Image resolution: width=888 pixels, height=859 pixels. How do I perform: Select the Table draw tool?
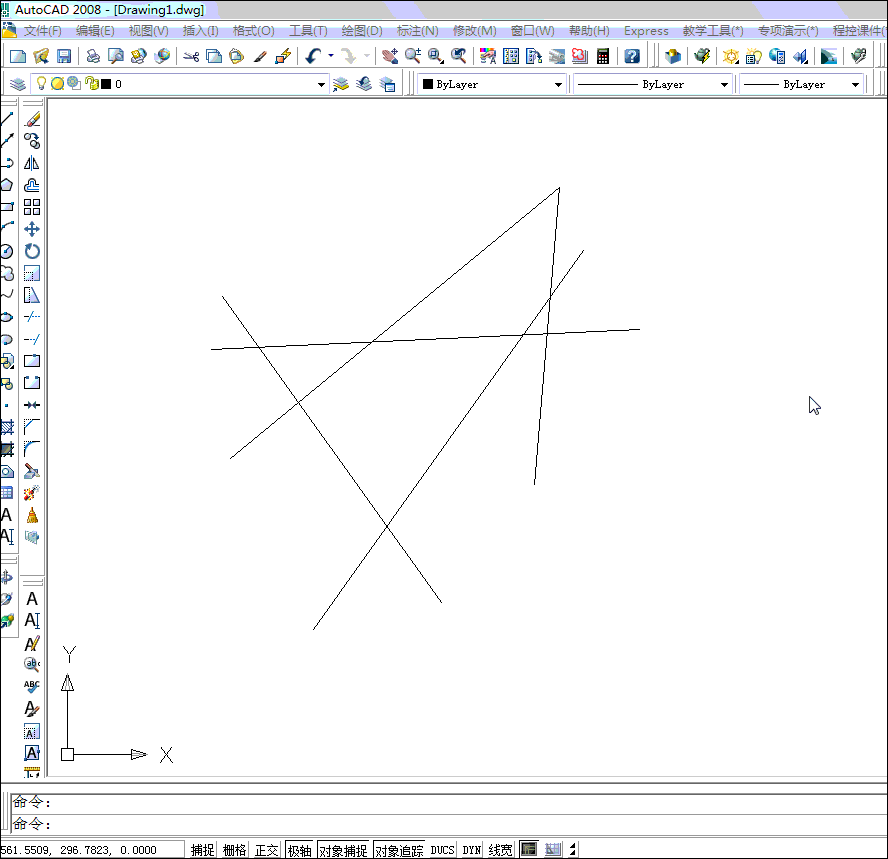(7, 493)
